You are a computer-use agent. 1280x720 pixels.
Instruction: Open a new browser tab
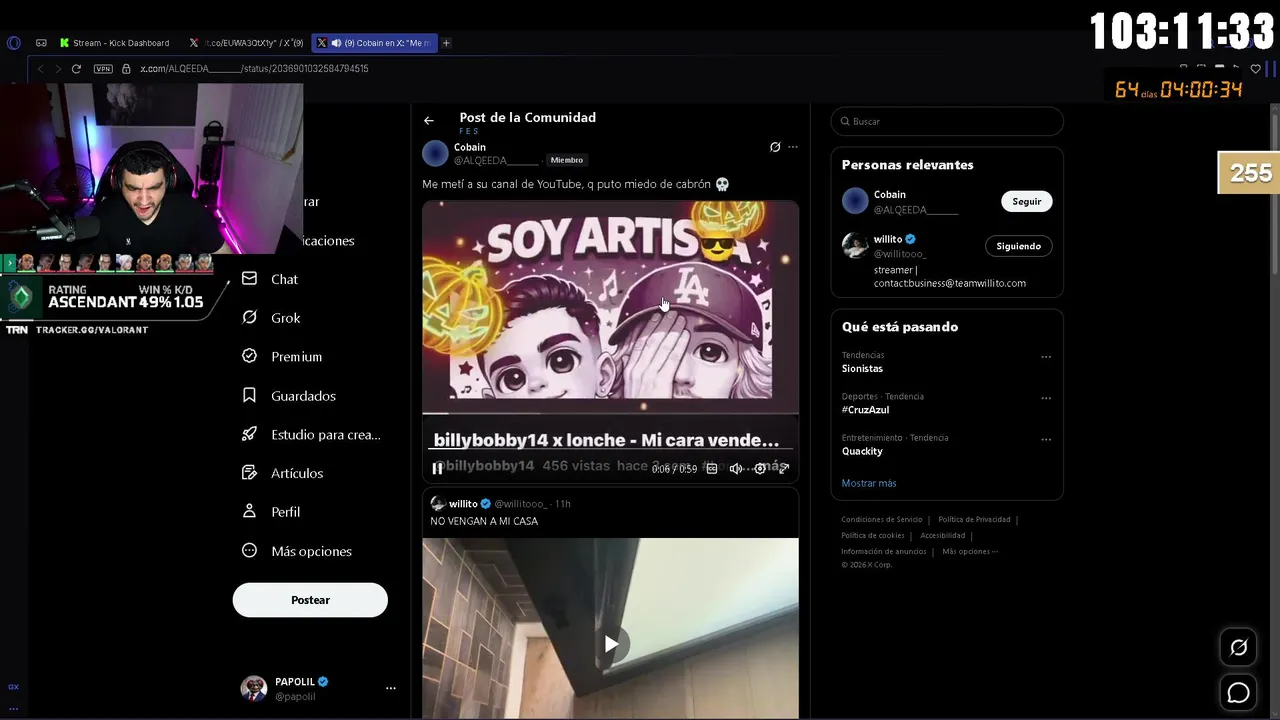(446, 43)
